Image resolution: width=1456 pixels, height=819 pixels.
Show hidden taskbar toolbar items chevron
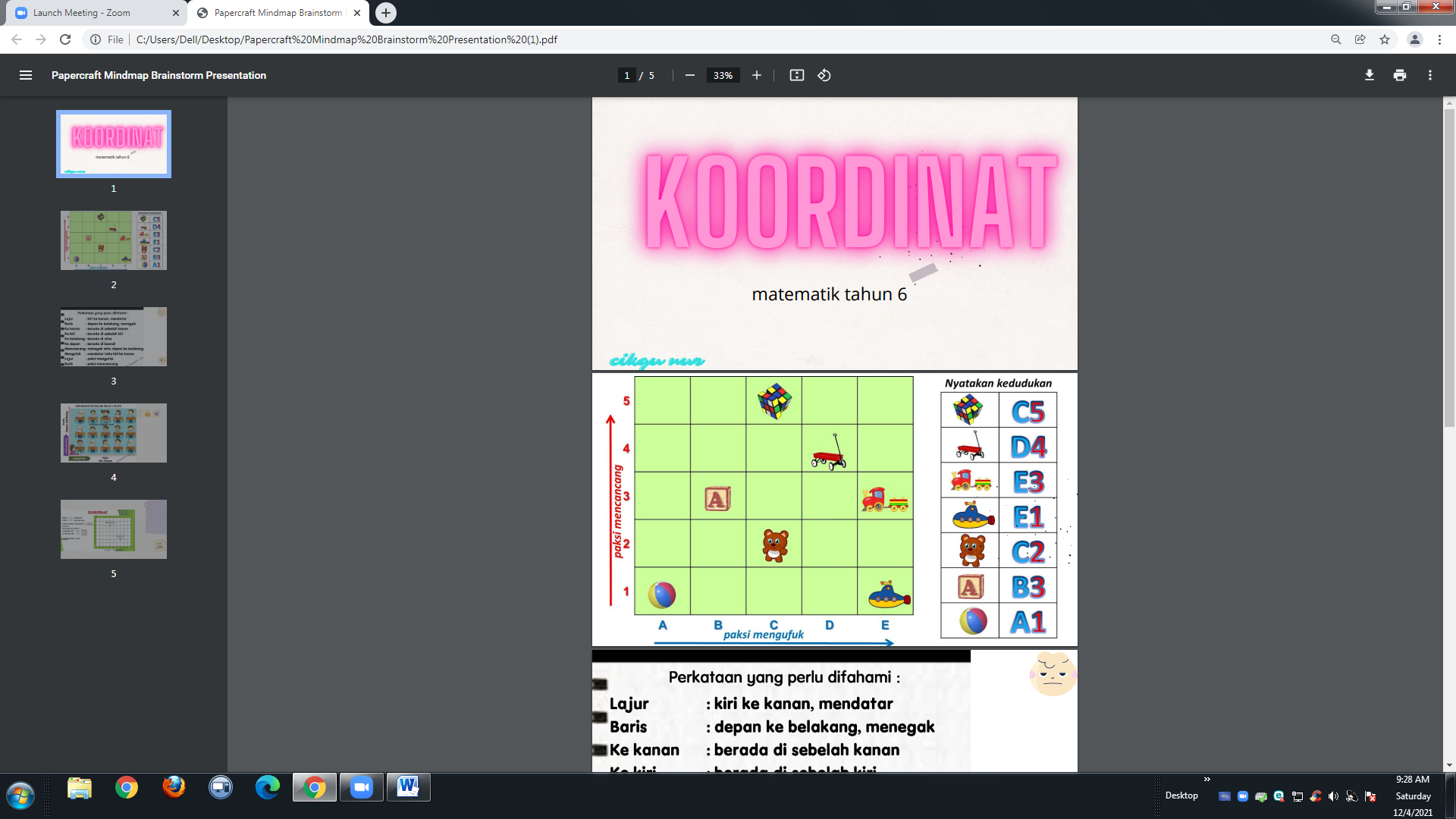pyautogui.click(x=1207, y=779)
